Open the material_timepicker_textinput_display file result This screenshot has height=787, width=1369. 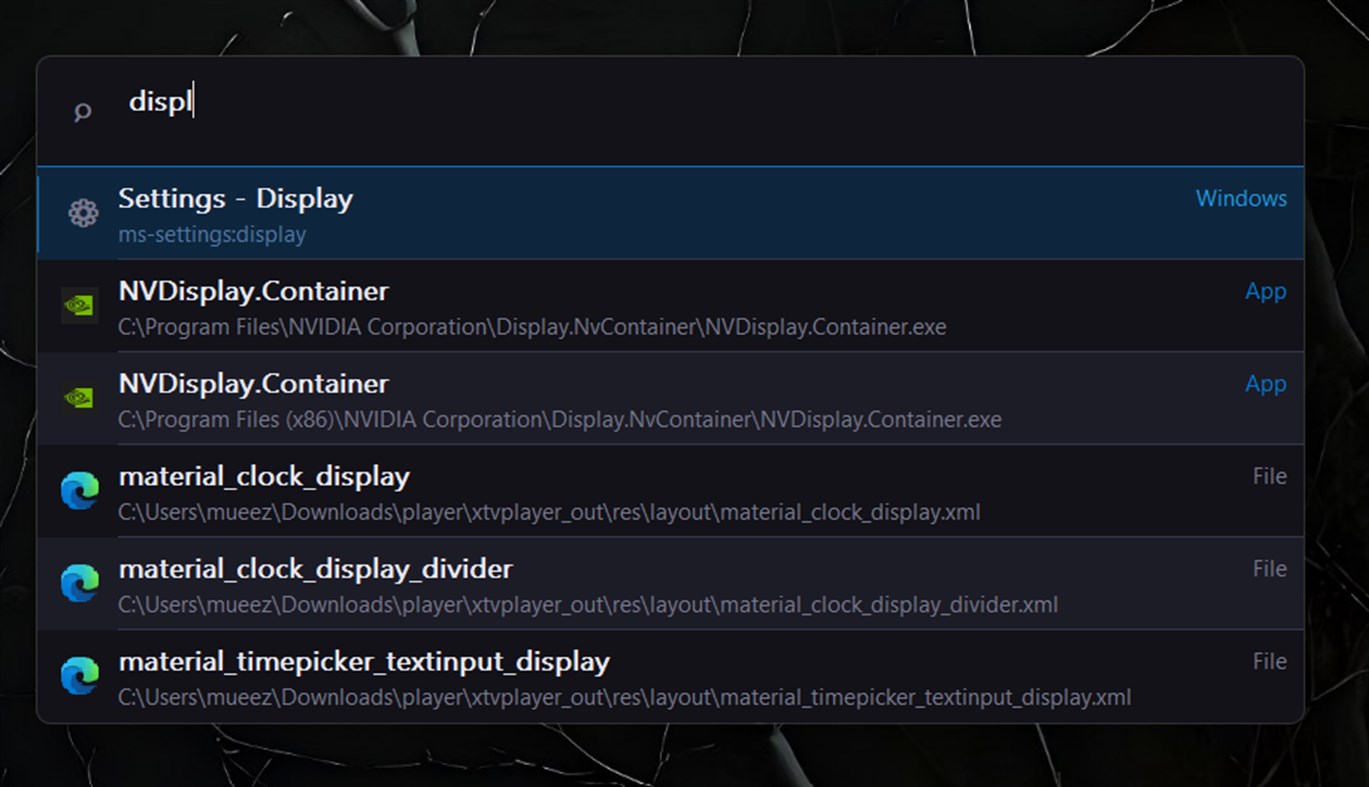coord(670,676)
